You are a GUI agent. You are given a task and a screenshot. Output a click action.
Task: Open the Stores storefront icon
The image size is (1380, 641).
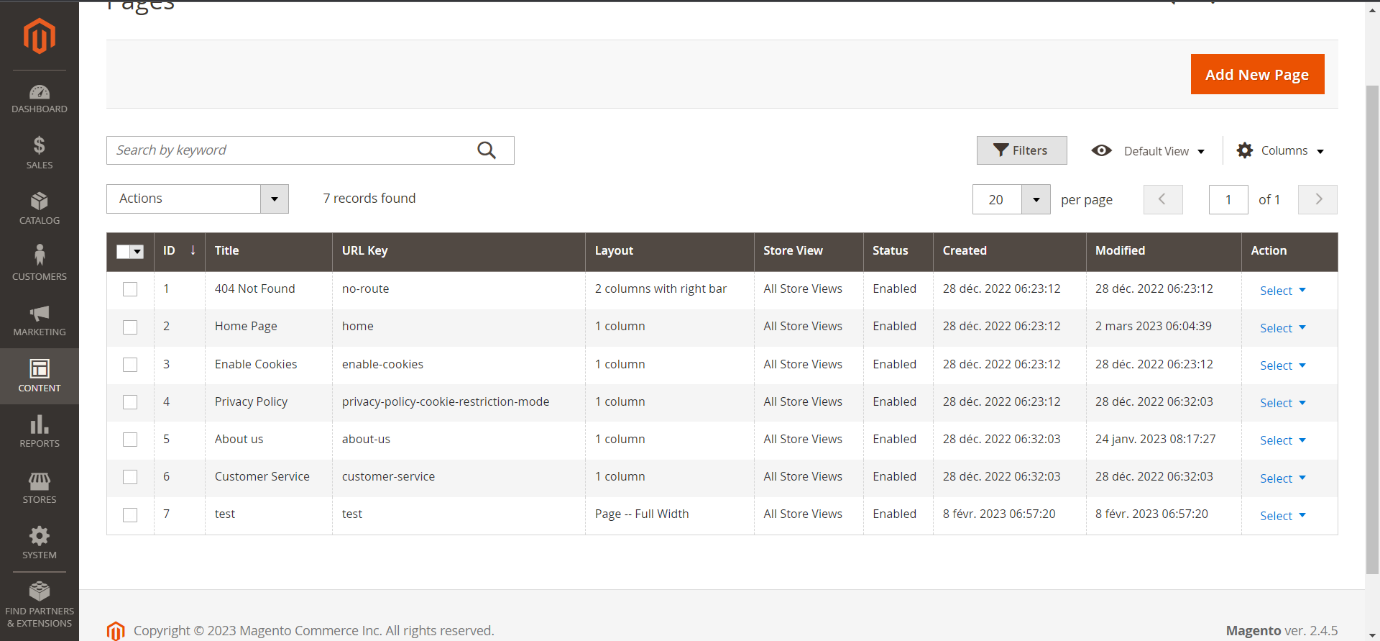39,481
